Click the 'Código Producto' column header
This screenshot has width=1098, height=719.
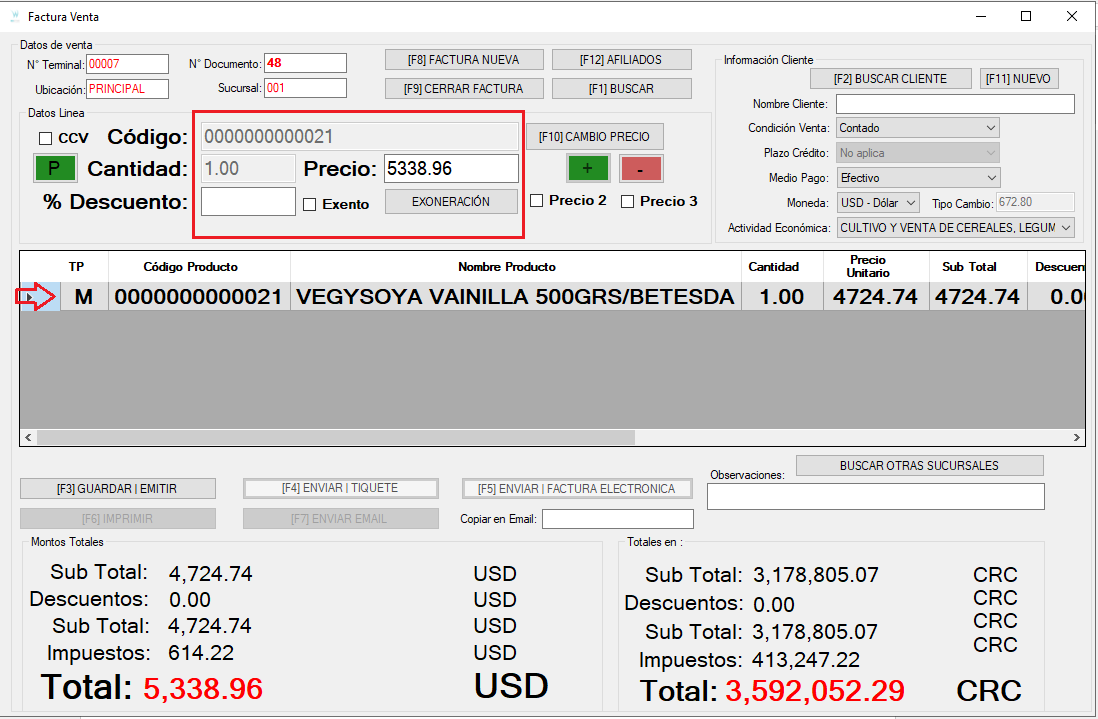pos(199,267)
